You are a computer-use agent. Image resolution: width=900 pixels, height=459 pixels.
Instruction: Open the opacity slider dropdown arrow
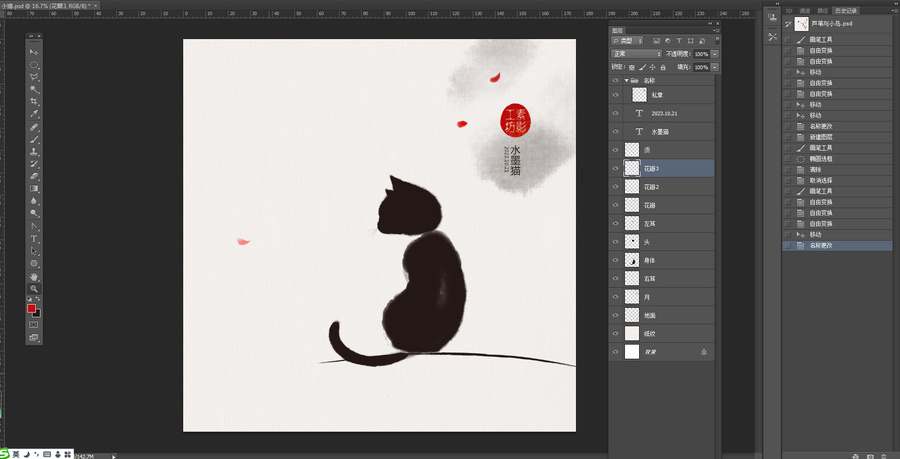pyautogui.click(x=715, y=54)
